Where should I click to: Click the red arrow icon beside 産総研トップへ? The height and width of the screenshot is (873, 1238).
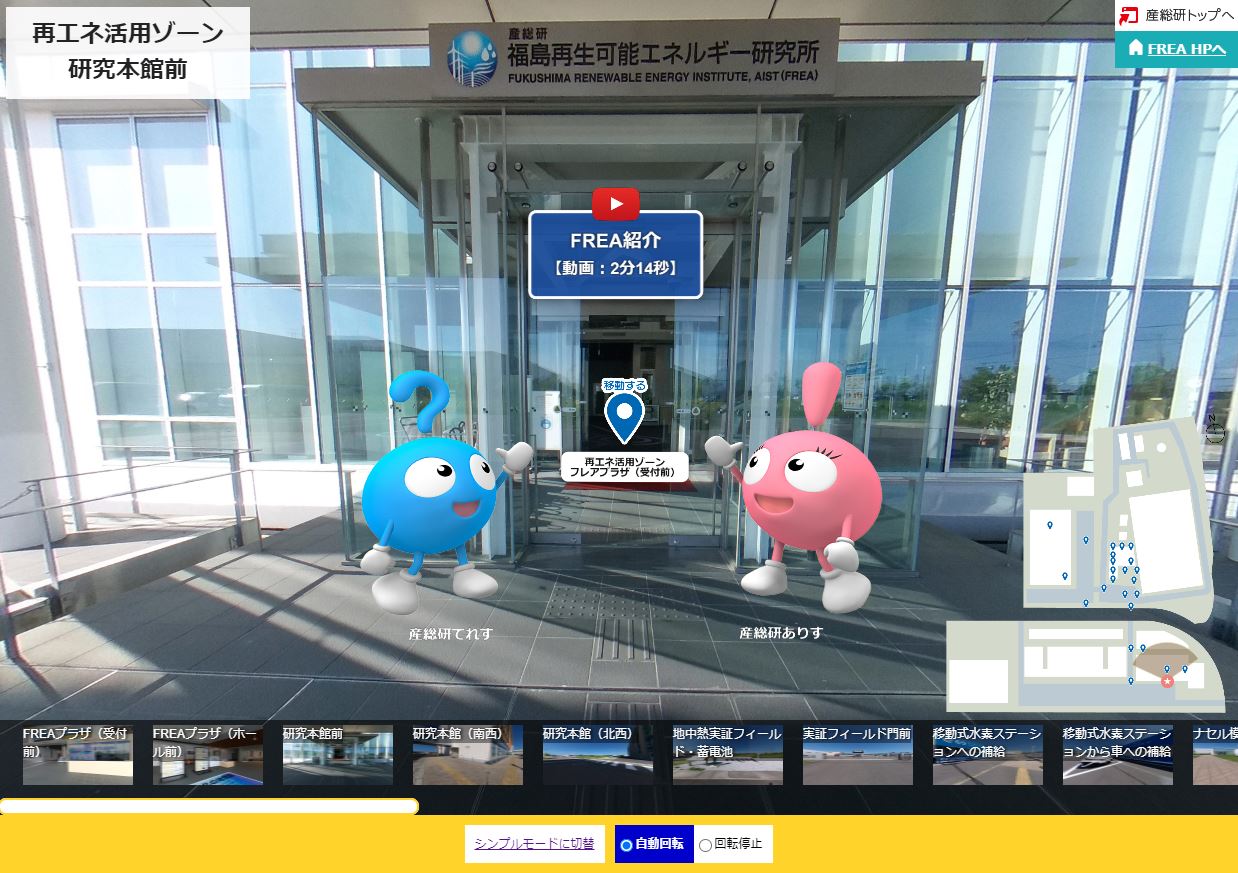(x=1129, y=15)
